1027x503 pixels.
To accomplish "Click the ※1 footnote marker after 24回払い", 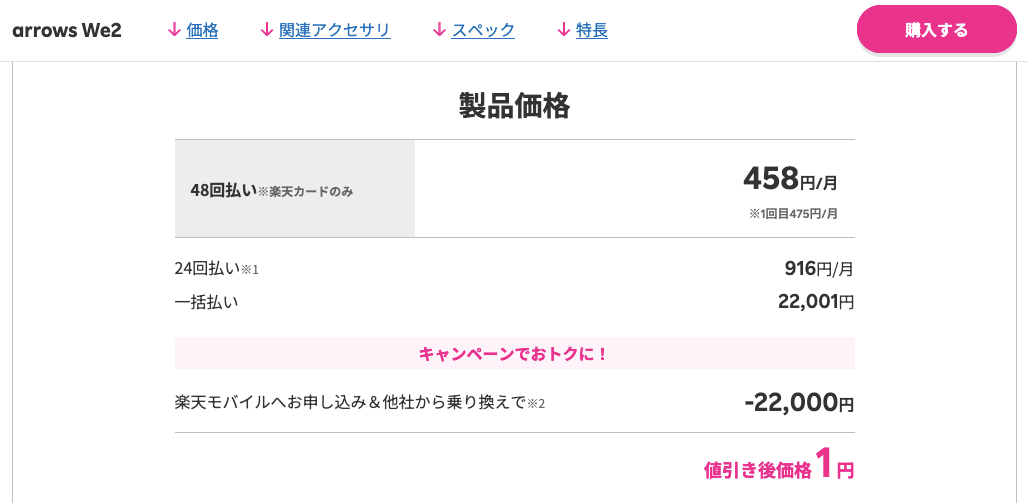I will pos(250,269).
